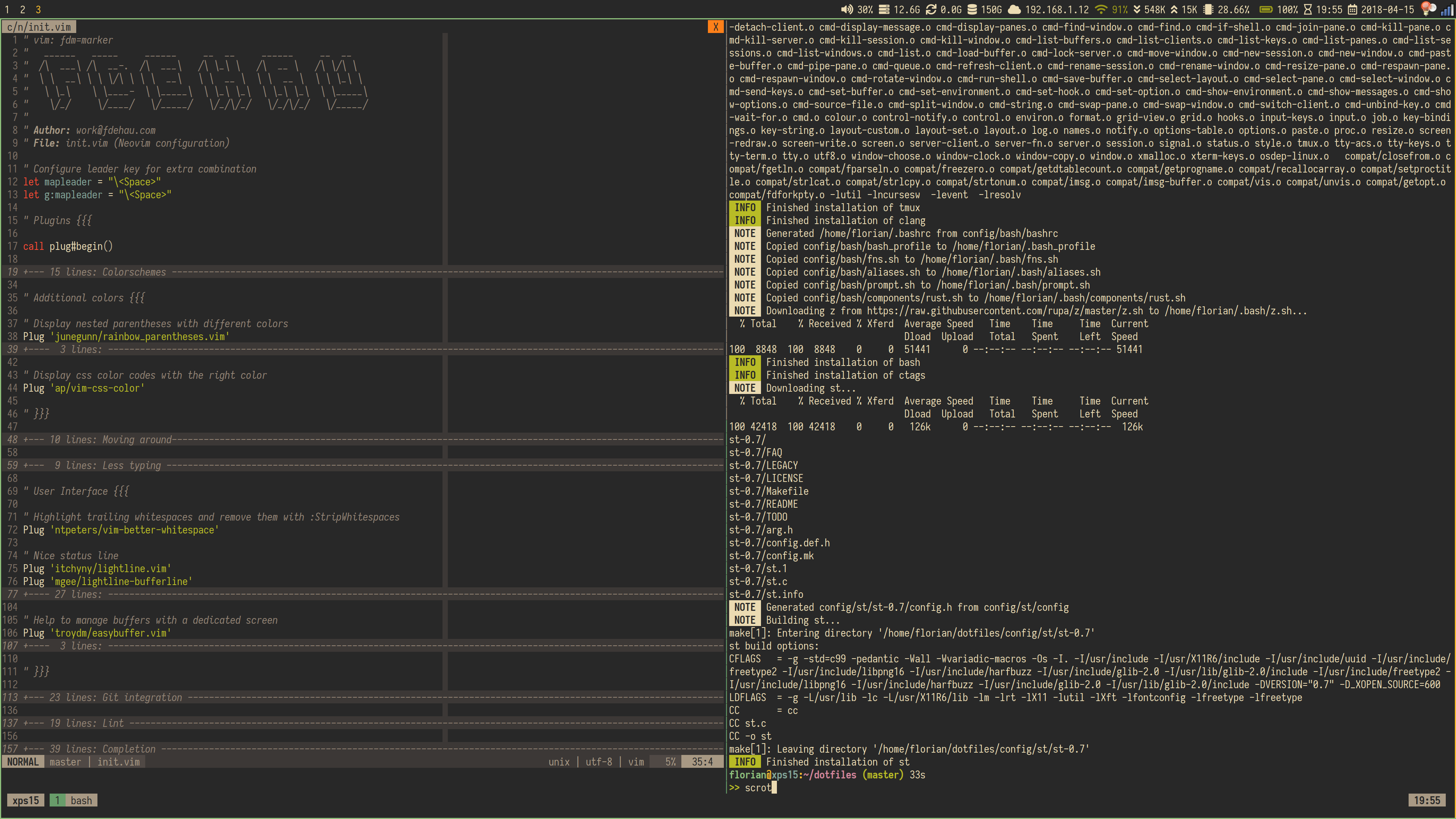Close the init.vim buffer with orange X

715,27
